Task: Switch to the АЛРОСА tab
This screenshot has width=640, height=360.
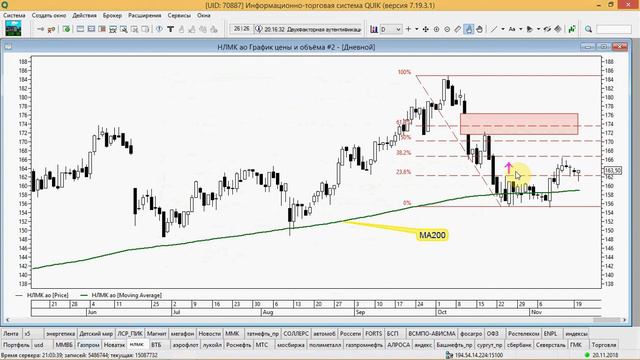Action: coord(398,345)
